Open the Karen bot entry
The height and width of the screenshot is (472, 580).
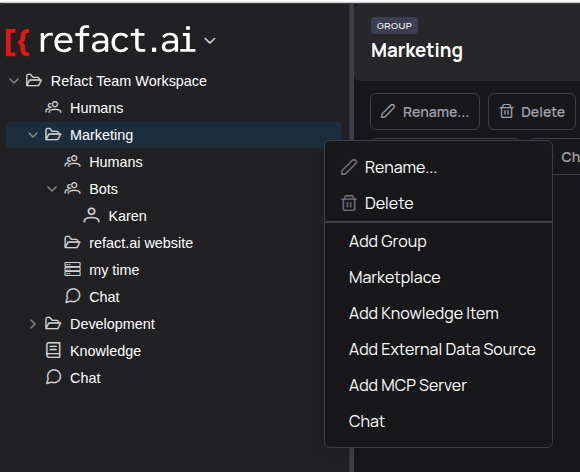(128, 216)
